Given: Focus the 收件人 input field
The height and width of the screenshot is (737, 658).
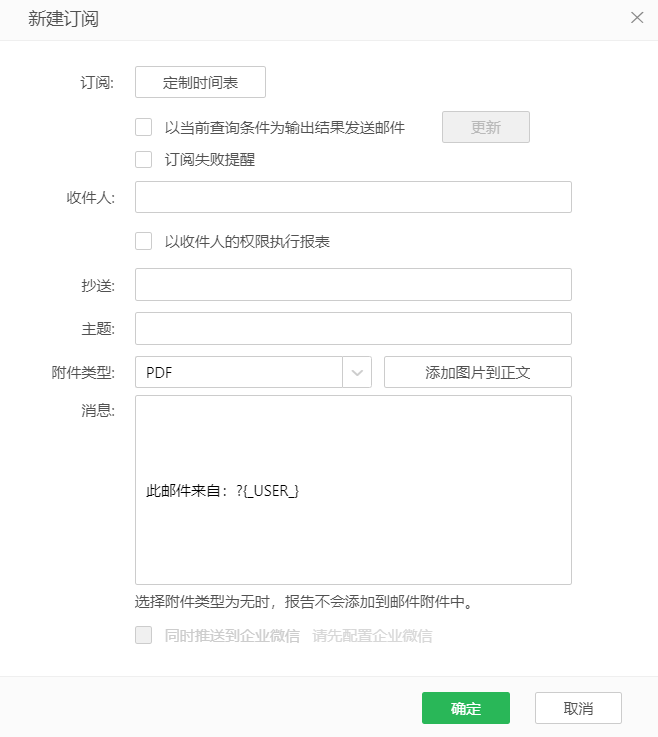Looking at the screenshot, I should tap(353, 197).
